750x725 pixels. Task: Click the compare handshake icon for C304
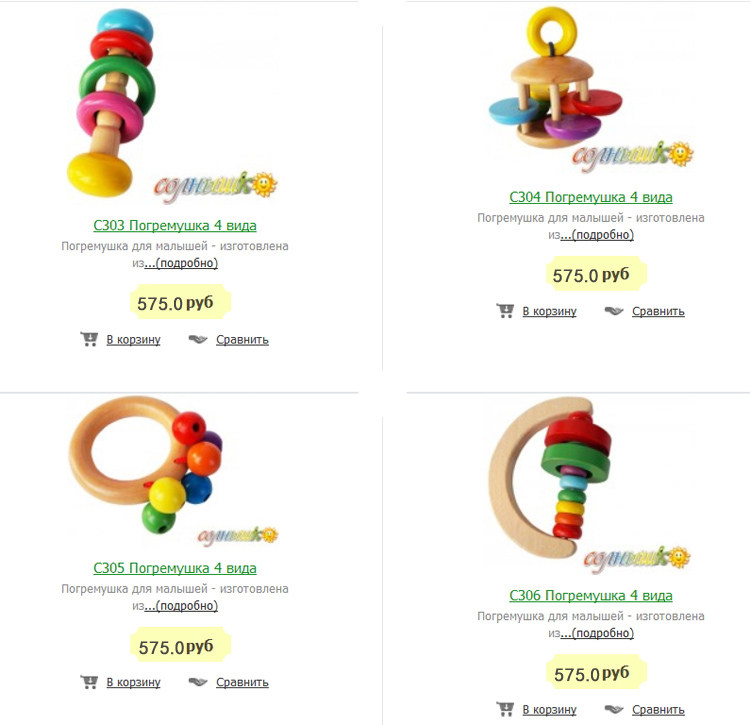pos(614,311)
